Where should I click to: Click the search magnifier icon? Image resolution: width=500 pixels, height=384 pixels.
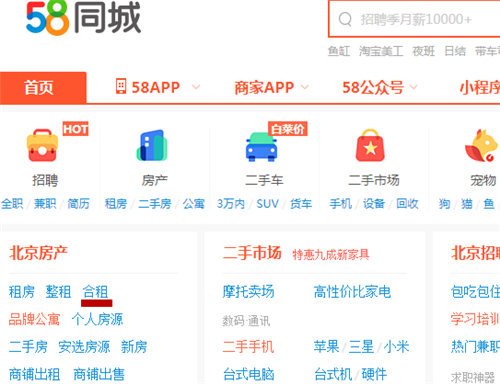(345, 19)
